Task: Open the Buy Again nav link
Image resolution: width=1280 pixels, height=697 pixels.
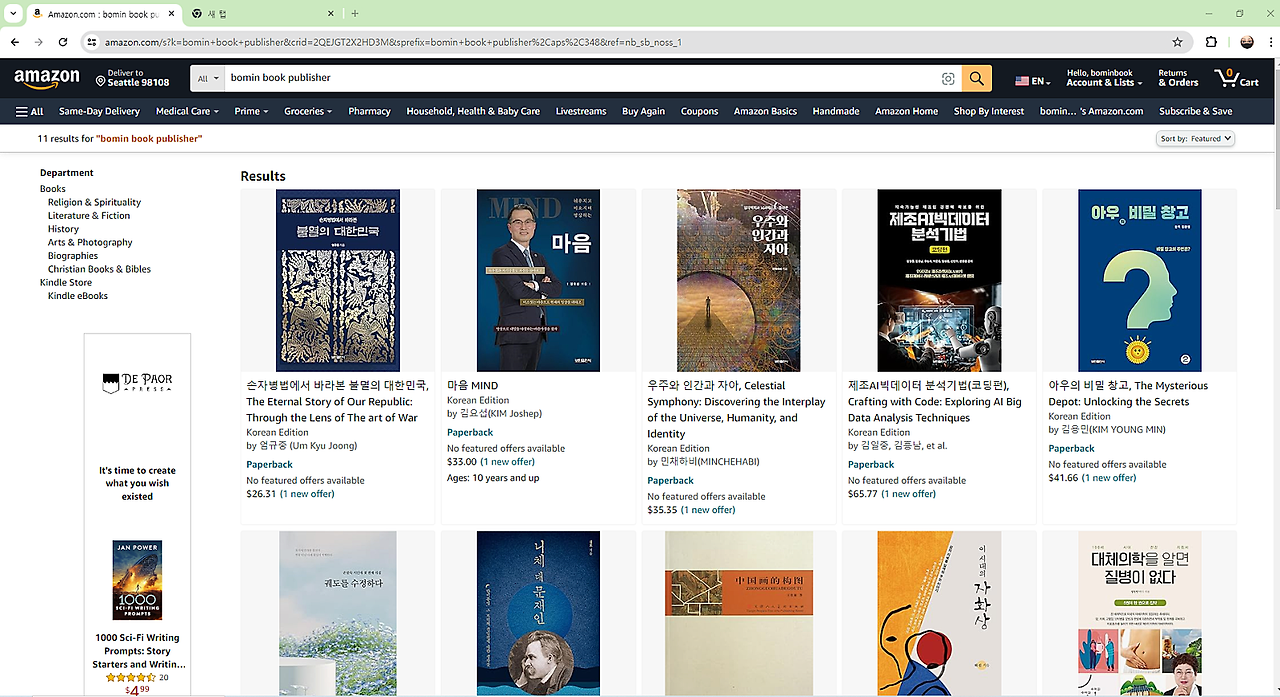Action: [x=643, y=111]
